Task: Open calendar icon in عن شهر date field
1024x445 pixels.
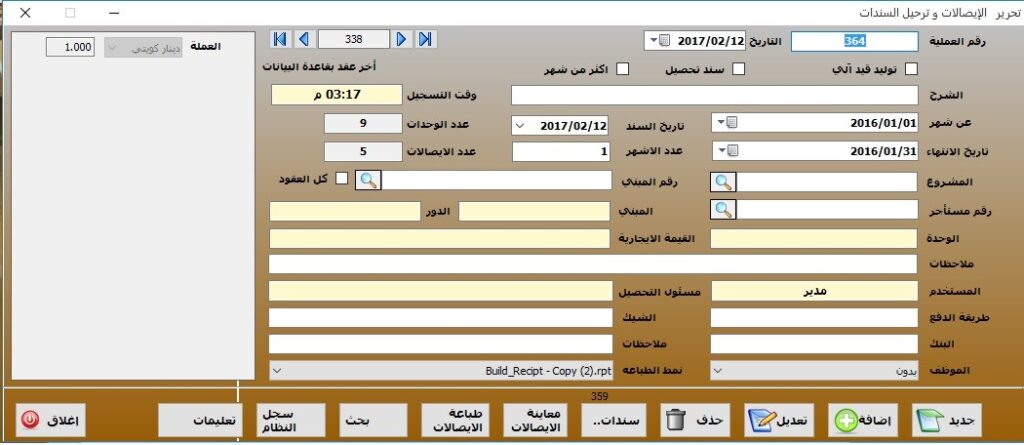Action: tap(726, 122)
